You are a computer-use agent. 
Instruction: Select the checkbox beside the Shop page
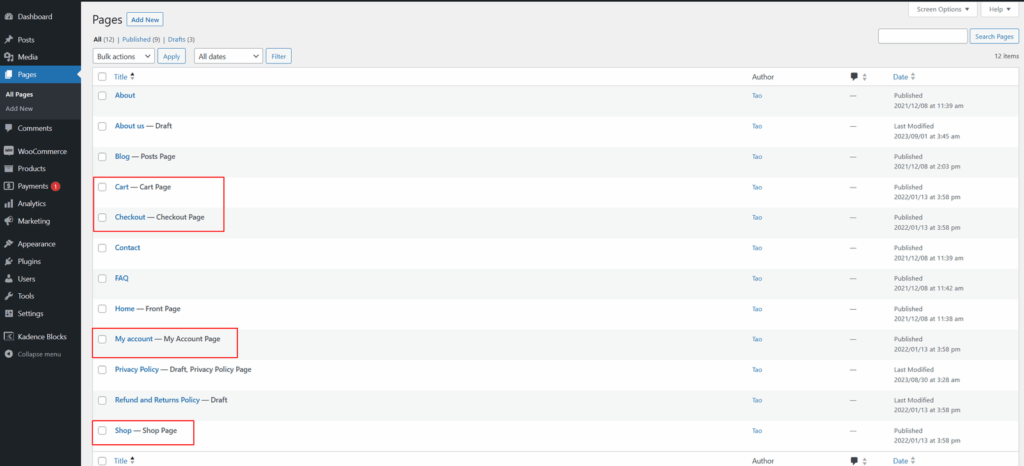[102, 430]
